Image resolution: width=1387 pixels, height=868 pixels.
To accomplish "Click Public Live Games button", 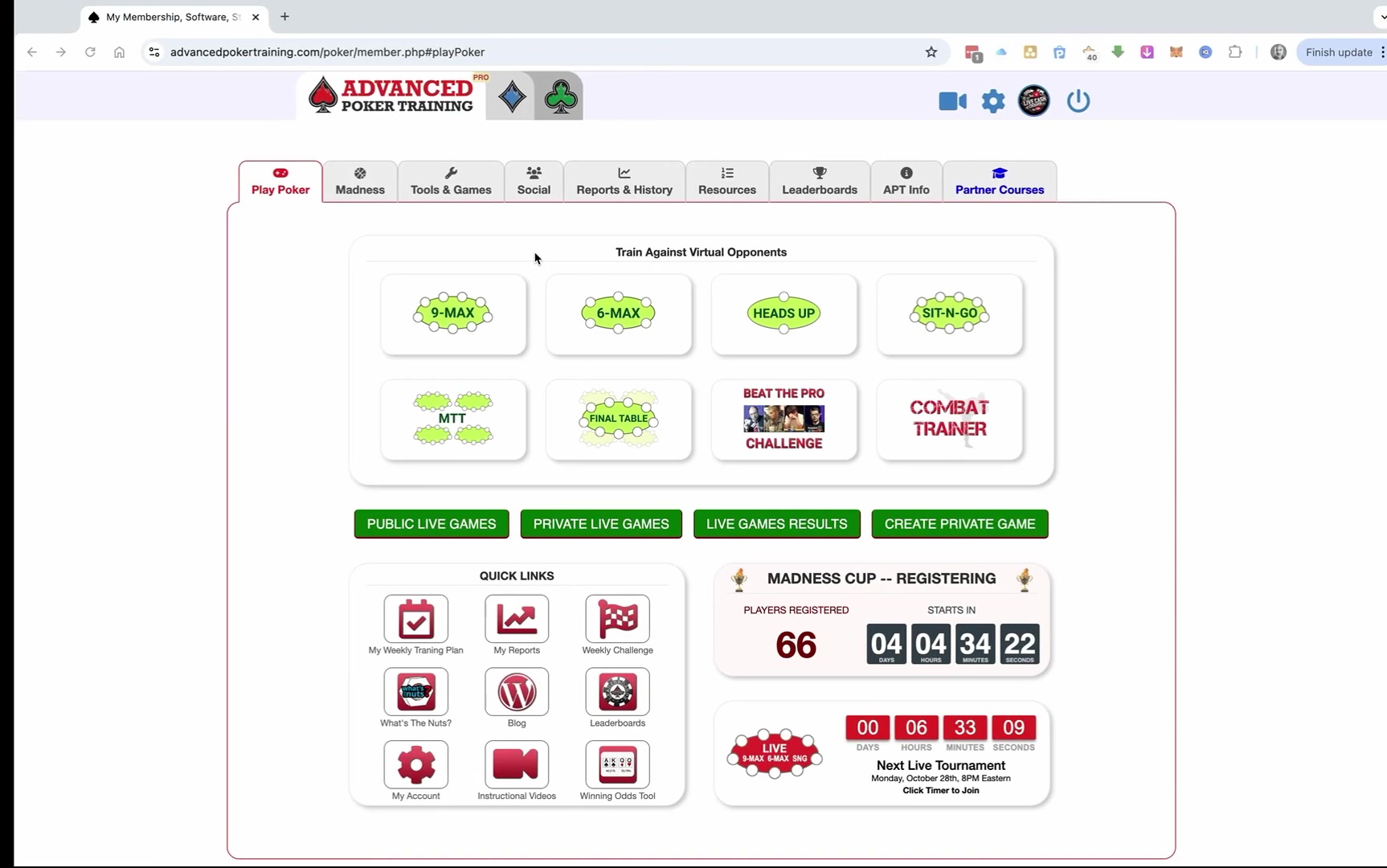I will click(432, 524).
